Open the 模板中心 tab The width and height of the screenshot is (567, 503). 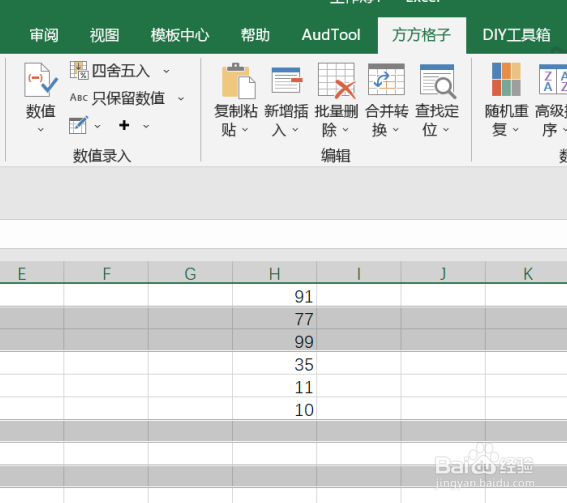(180, 35)
